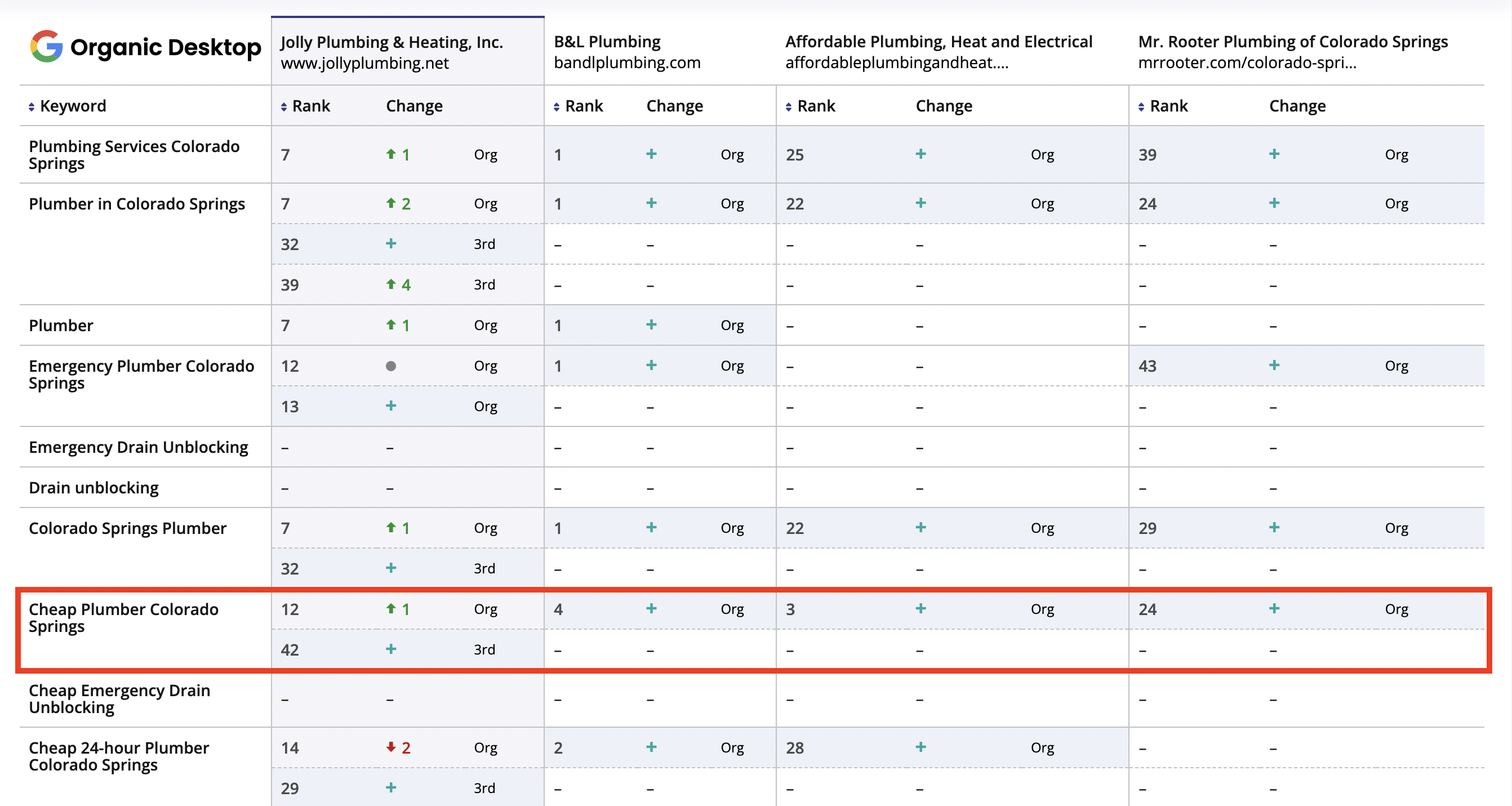The image size is (1512, 806).
Task: Click green up arrow for Plumber keyword
Action: click(x=391, y=324)
